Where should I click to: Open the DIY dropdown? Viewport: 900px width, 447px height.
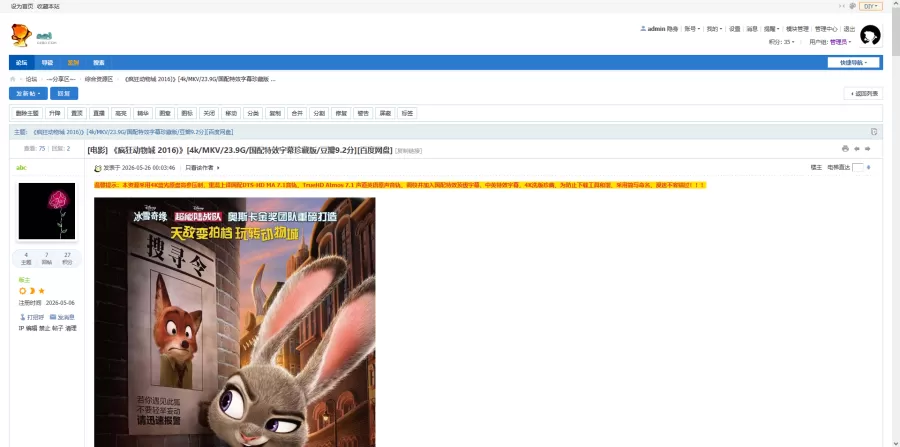click(870, 6)
